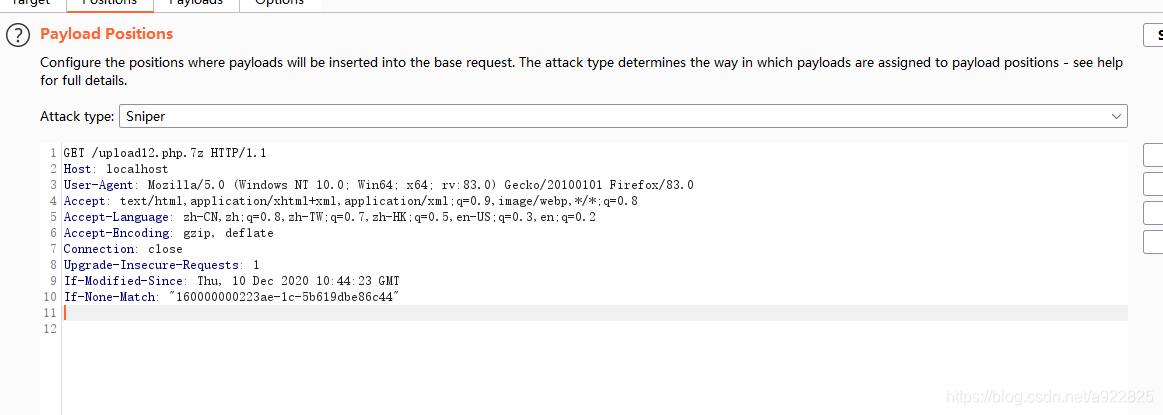This screenshot has width=1163, height=415.
Task: Switch to the Payloads tab
Action: pyautogui.click(x=196, y=3)
